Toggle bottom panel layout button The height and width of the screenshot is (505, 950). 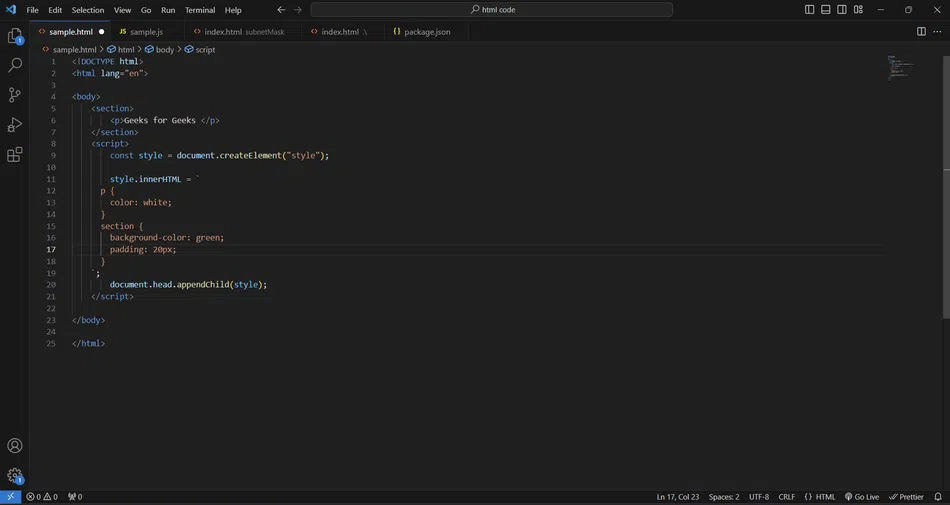point(825,10)
